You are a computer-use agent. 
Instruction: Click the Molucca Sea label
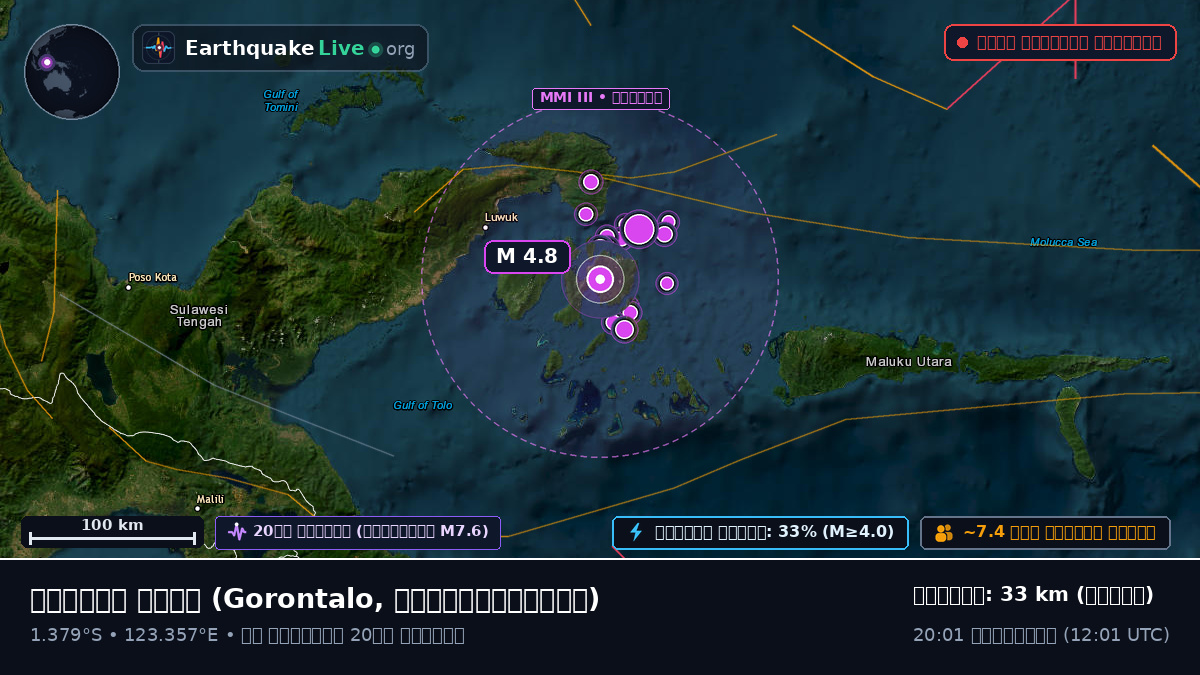[1064, 242]
